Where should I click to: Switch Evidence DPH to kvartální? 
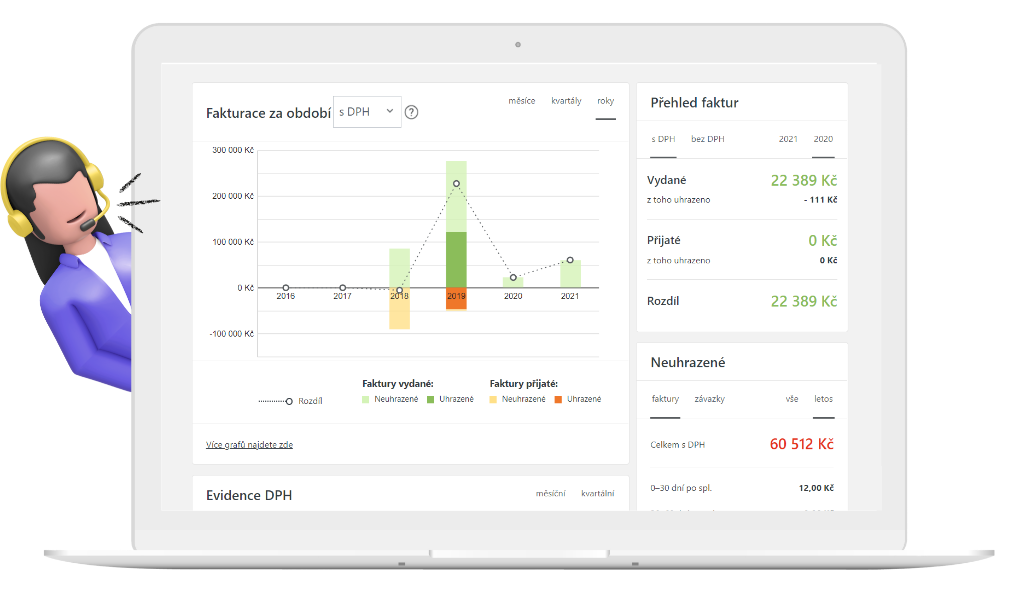tap(597, 494)
